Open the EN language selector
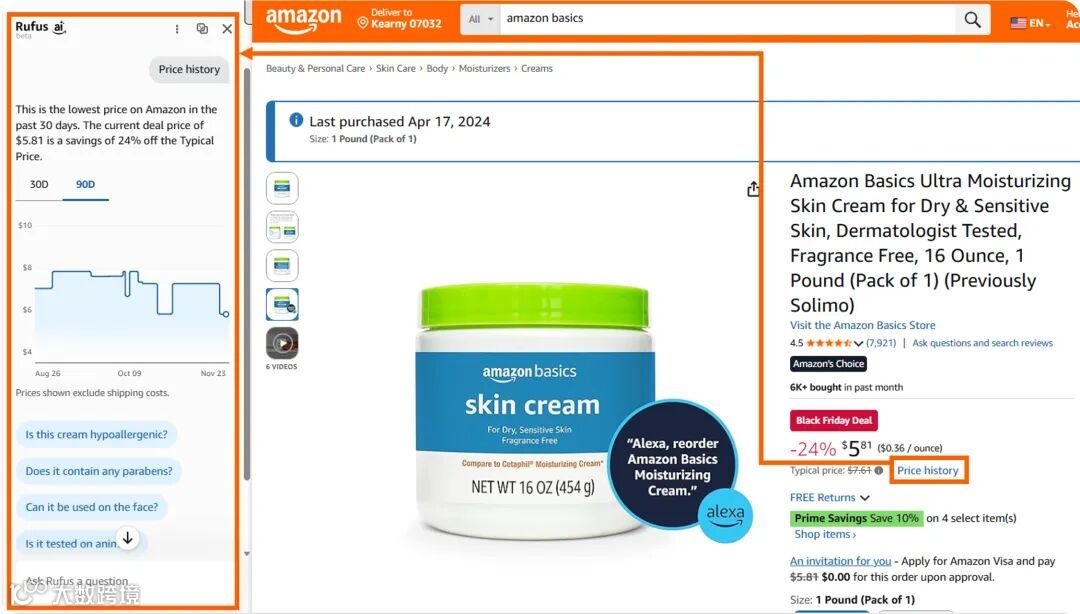Viewport: 1080px width, 614px height. 1030,23
